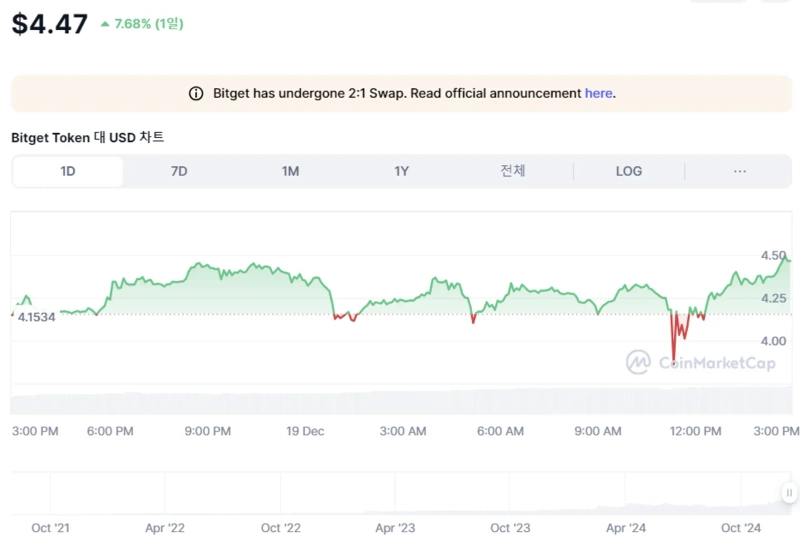Image resolution: width=800 pixels, height=539 pixels.
Task: Switch chart to 1M range
Action: coord(290,171)
